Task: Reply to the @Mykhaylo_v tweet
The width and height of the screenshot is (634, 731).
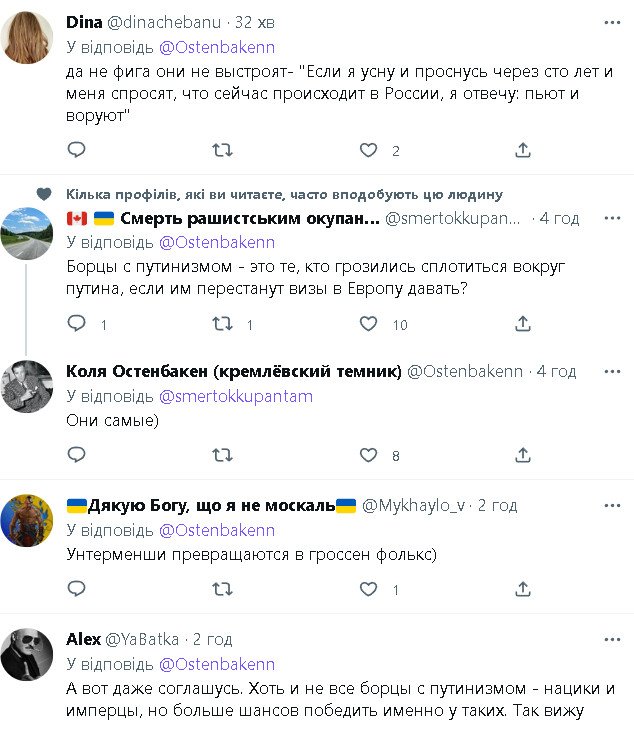Action: tap(77, 589)
